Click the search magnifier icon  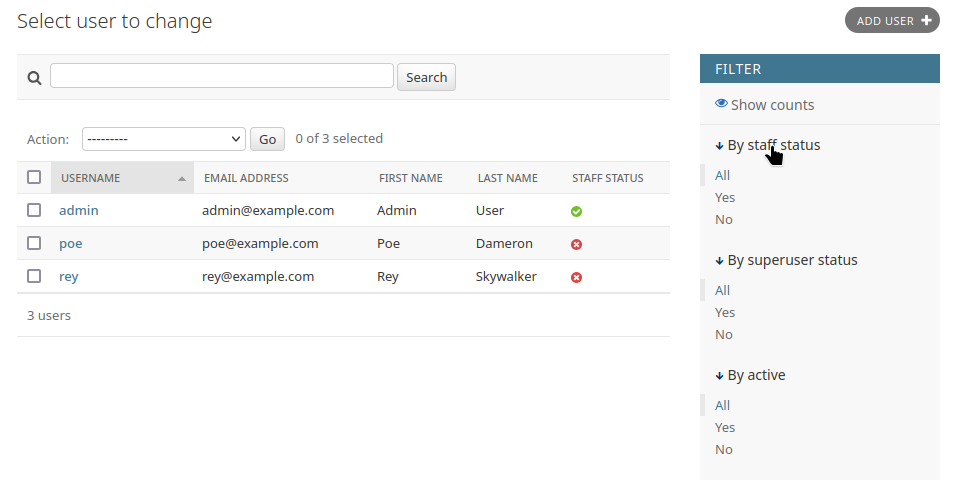coord(34,78)
